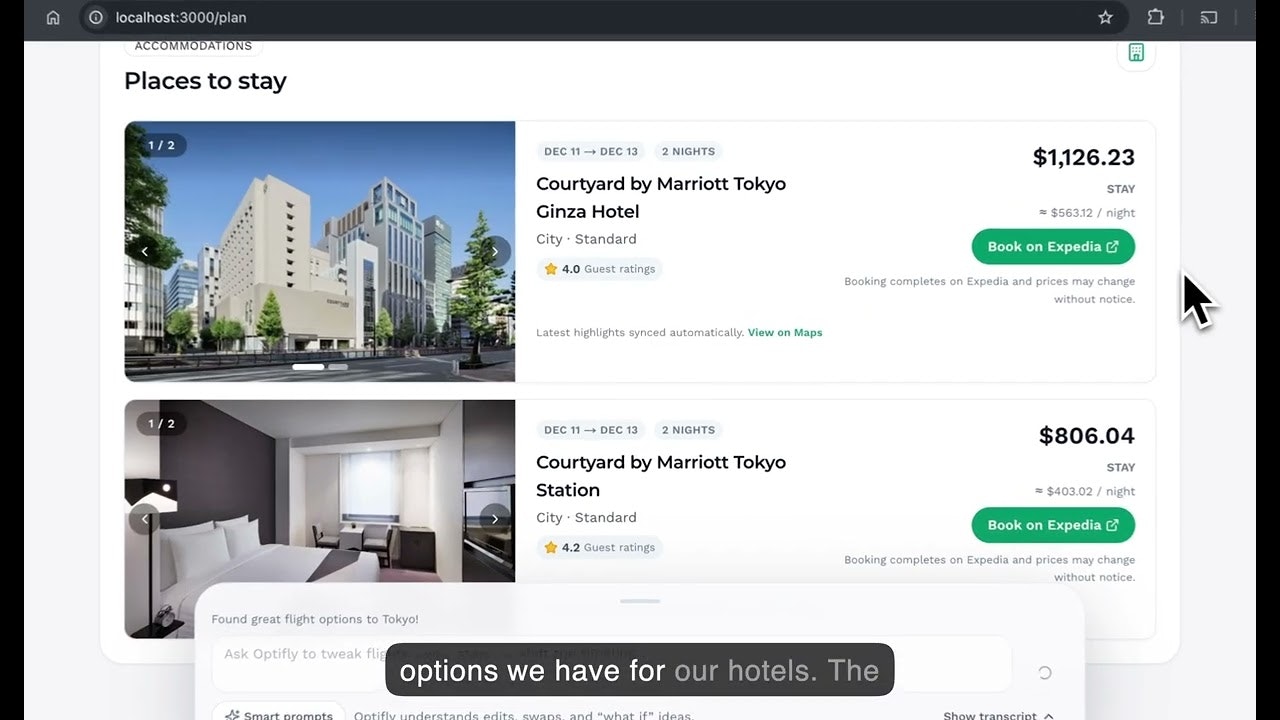Click the Ginza Hotel building photo

click(320, 251)
